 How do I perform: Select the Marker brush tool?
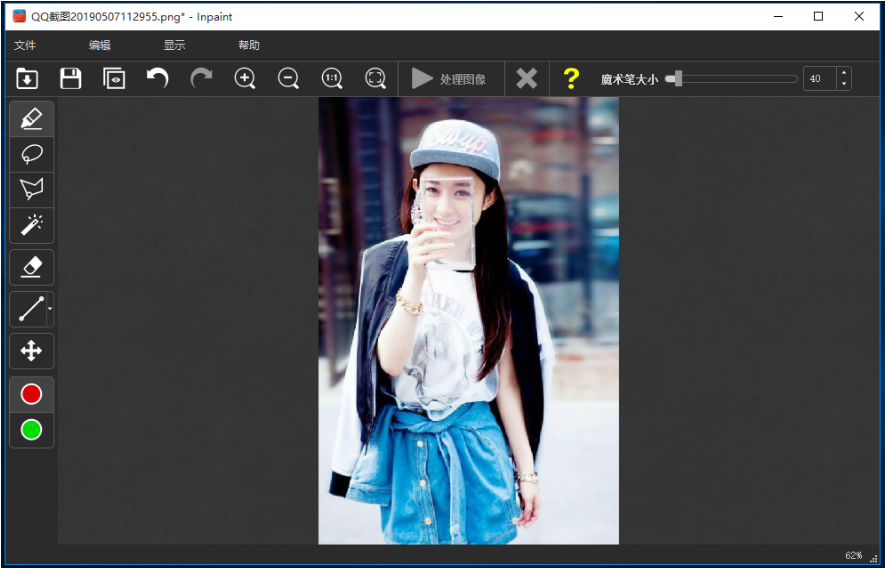[31, 119]
